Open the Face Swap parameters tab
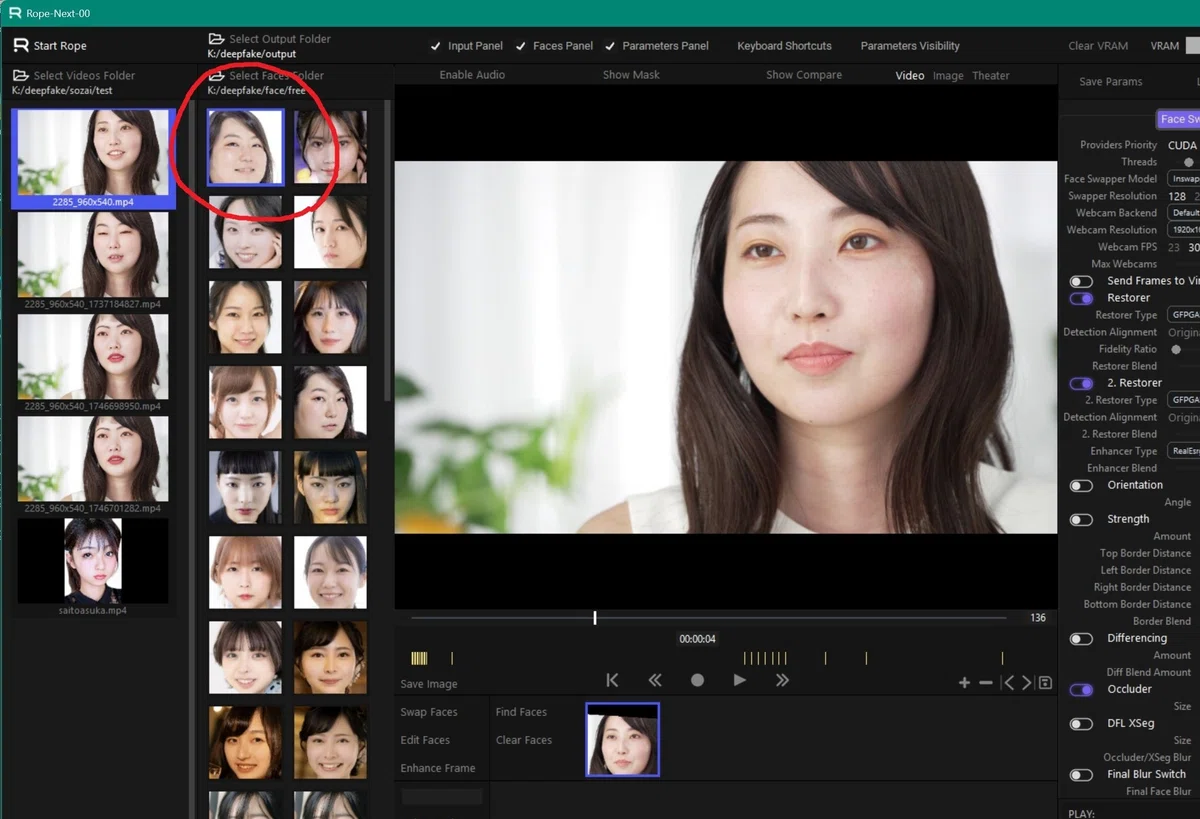The height and width of the screenshot is (819, 1200). point(1178,119)
